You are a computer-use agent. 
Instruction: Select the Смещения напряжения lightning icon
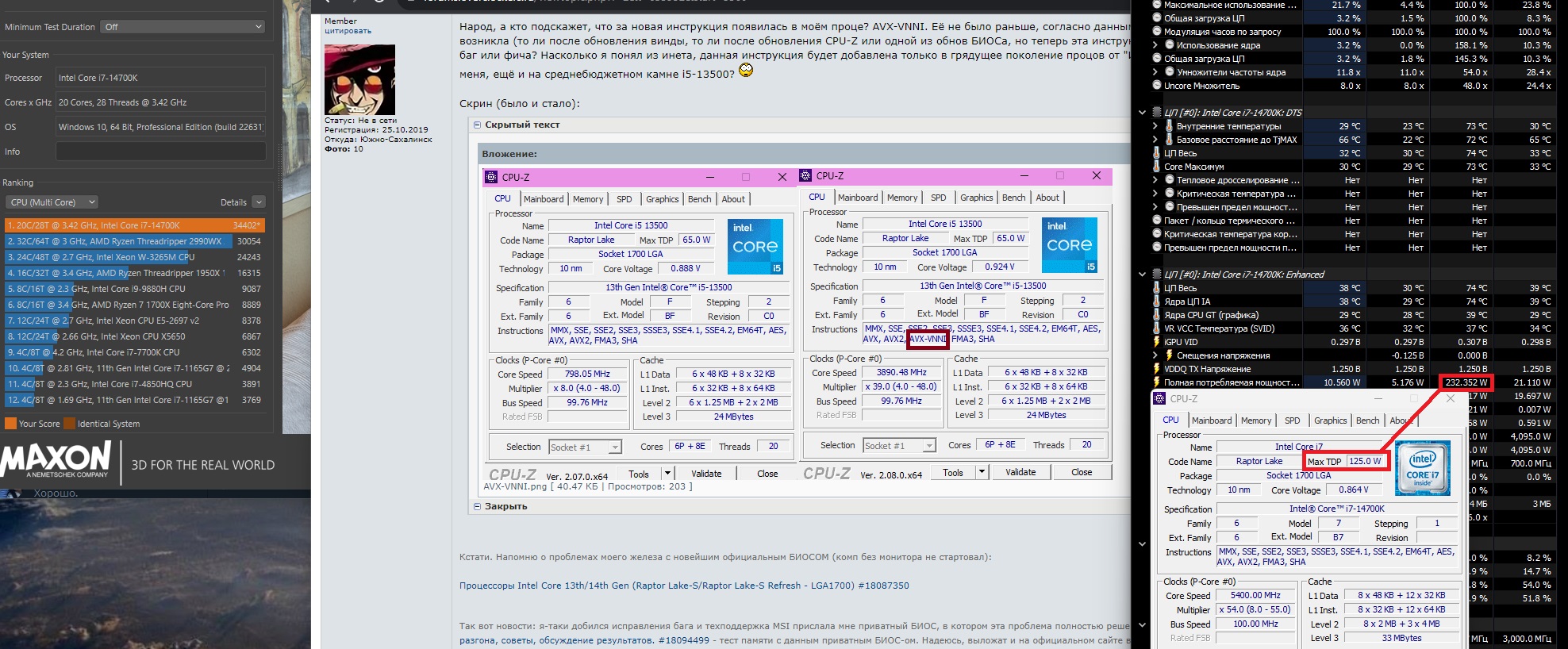click(1169, 355)
